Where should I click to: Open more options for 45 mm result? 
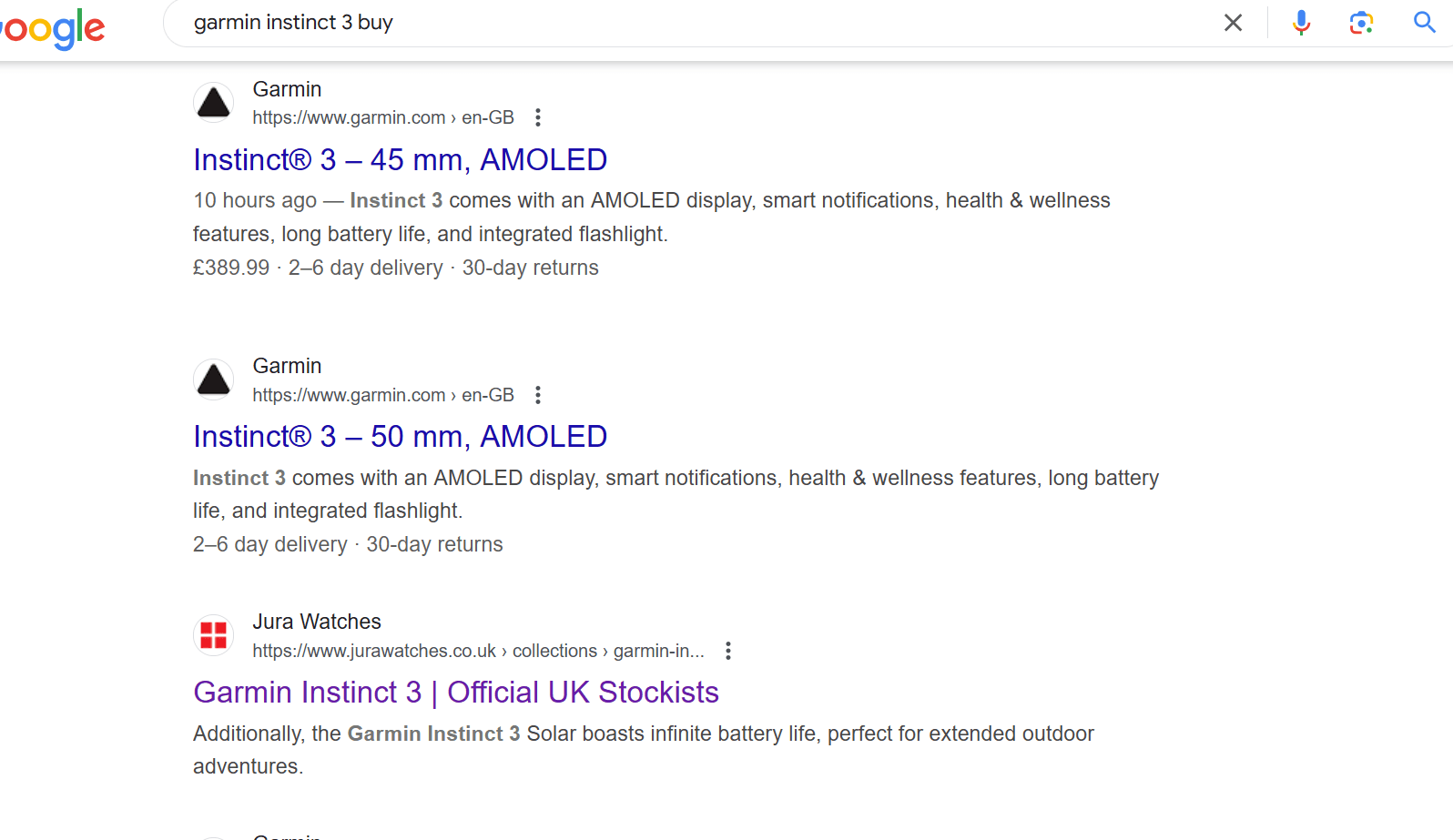point(538,117)
